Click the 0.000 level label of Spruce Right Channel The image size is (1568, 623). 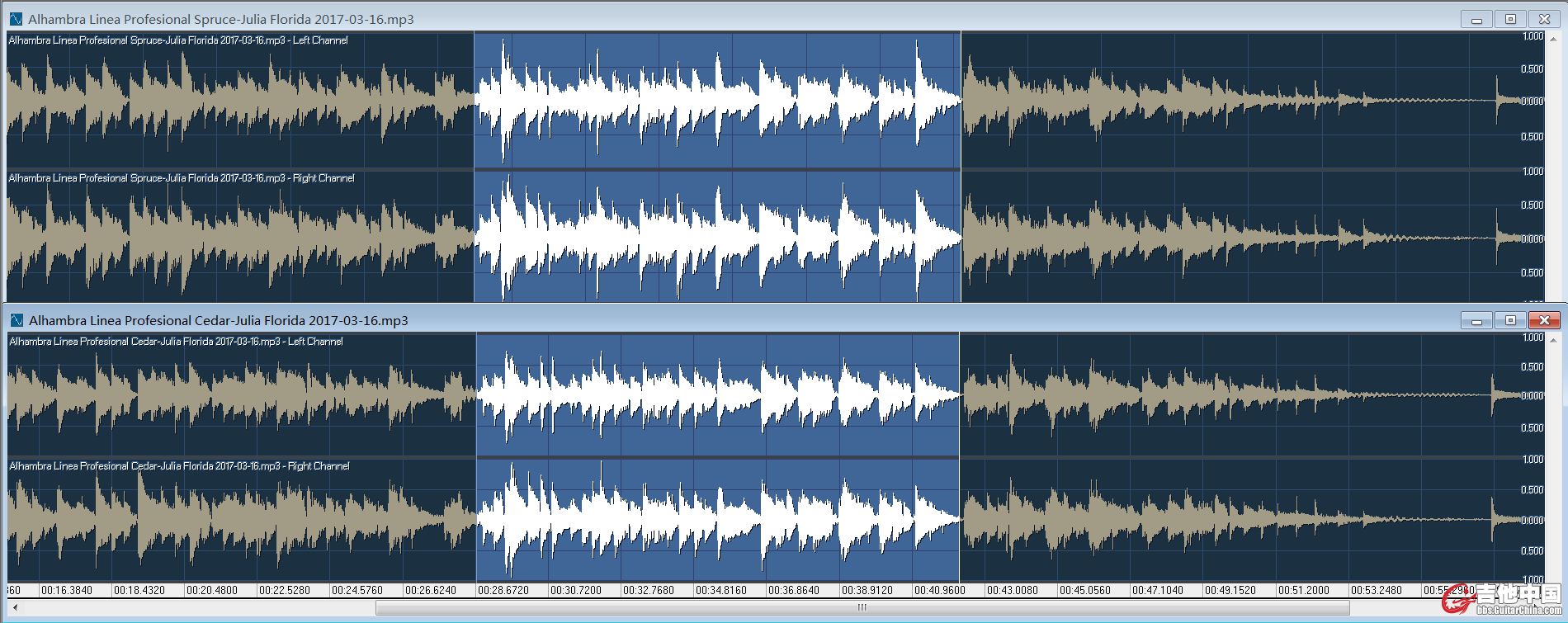coord(1533,238)
